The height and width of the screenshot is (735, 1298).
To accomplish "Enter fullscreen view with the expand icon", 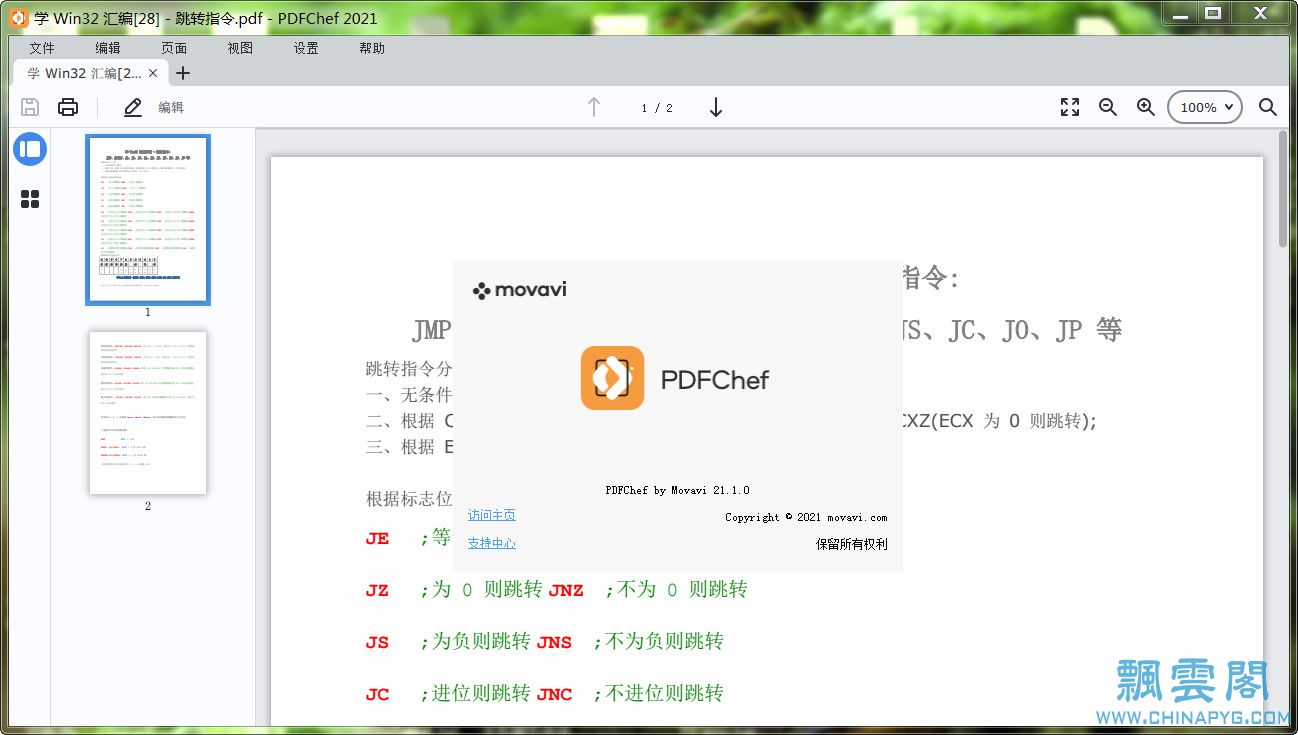I will [x=1070, y=107].
